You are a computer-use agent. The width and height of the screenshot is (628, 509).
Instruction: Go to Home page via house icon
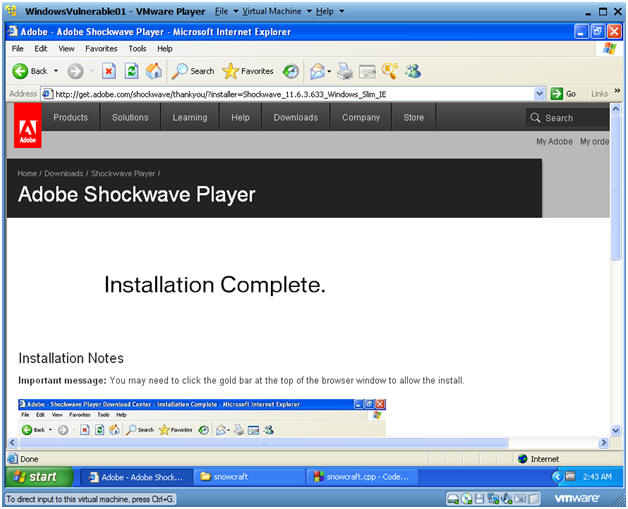coord(154,71)
